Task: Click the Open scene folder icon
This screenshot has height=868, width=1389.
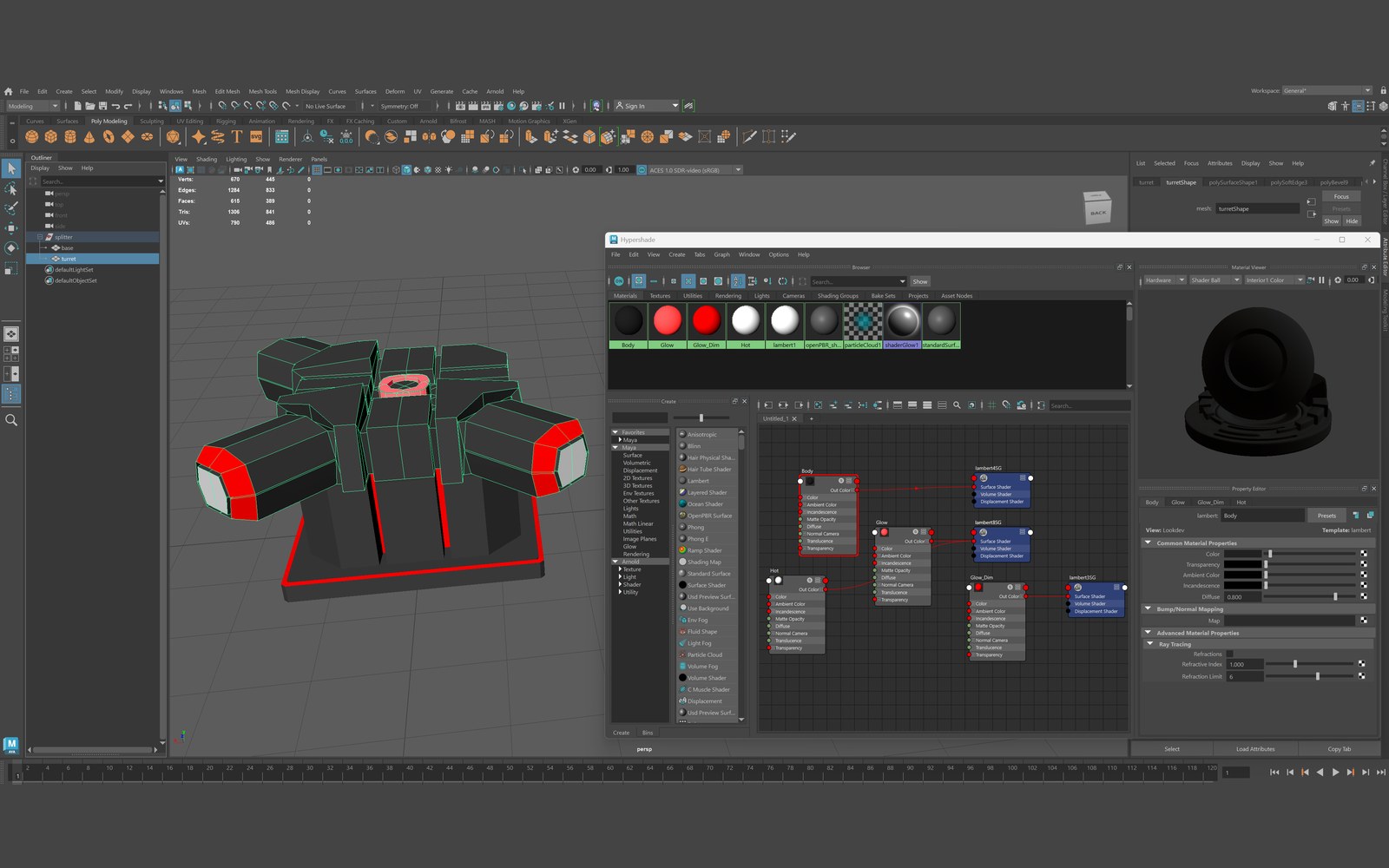Action: click(x=89, y=106)
